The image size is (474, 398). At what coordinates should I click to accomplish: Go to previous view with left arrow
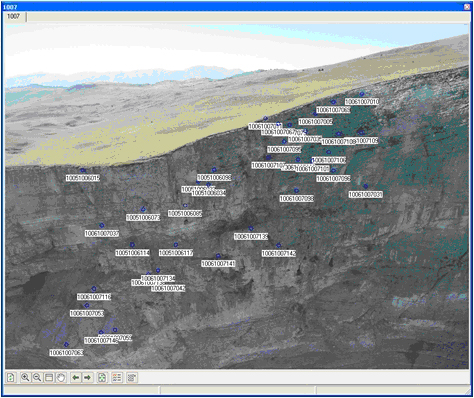pos(76,378)
